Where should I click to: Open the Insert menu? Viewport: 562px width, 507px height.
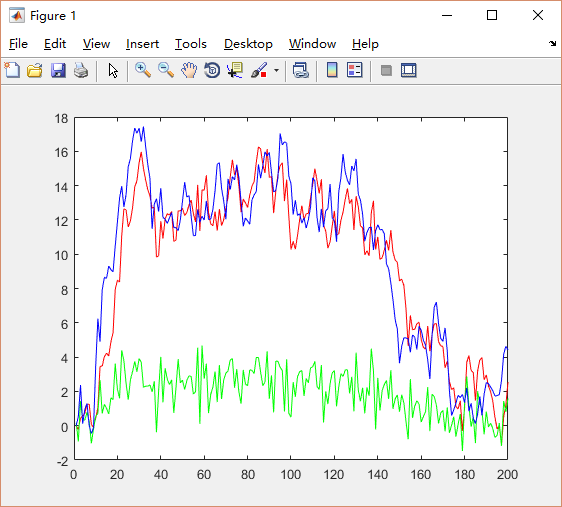click(142, 44)
